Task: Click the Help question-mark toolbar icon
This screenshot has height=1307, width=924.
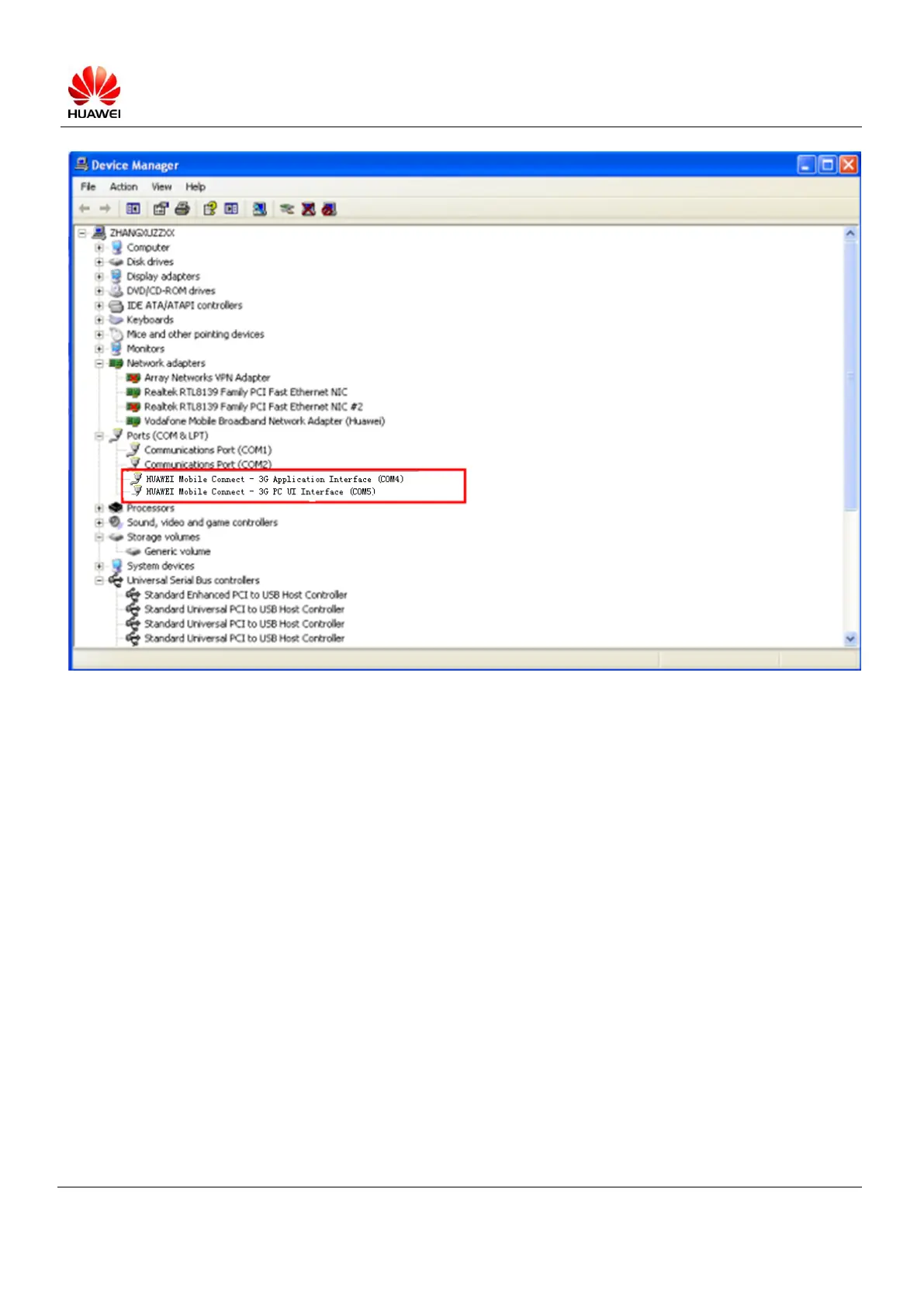Action: pos(209,209)
